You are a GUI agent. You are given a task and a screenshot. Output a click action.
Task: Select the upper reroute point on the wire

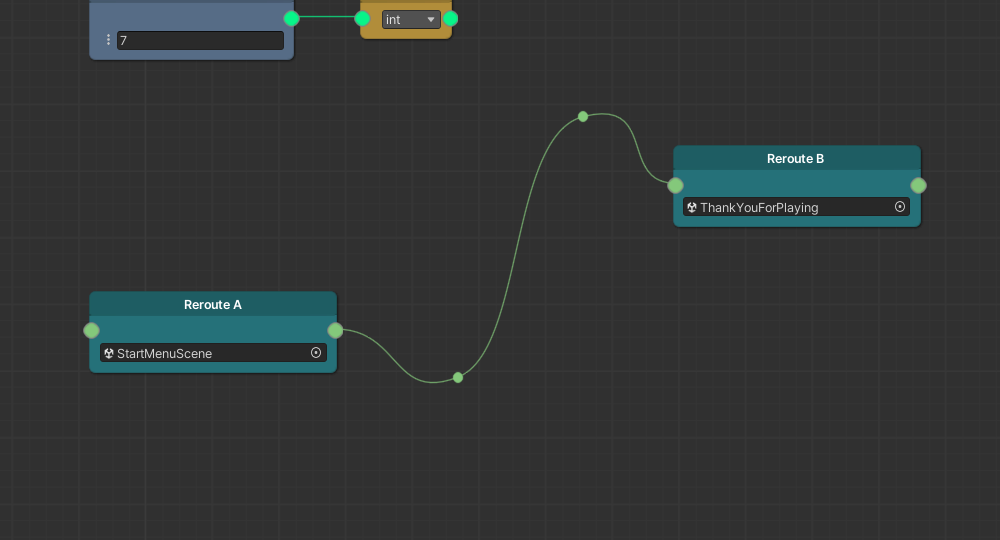click(583, 117)
